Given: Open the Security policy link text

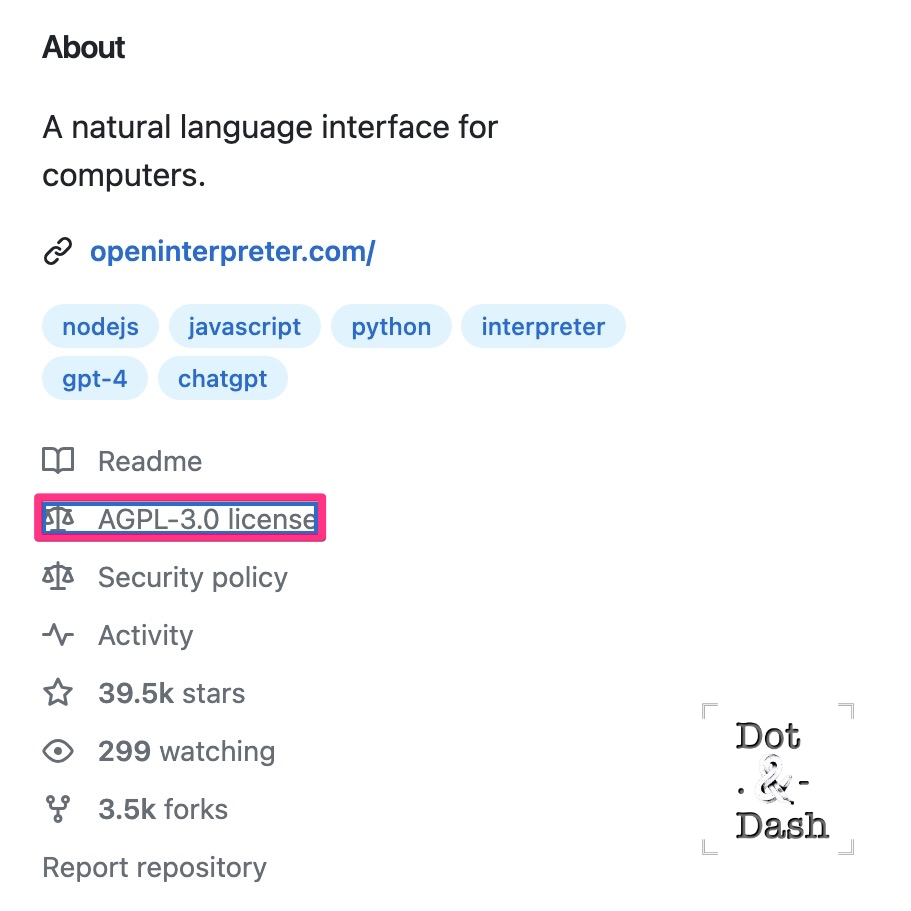Looking at the screenshot, I should [193, 578].
